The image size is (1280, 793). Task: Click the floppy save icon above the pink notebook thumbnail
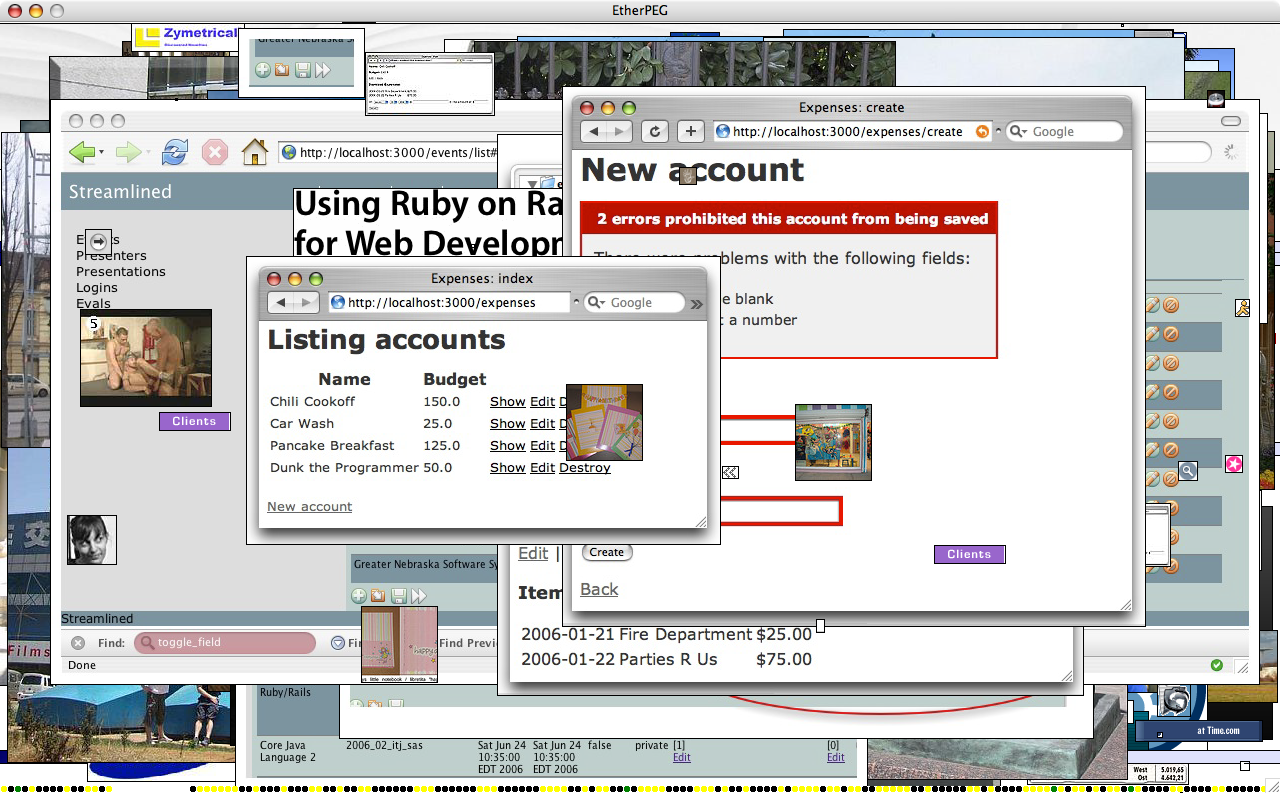click(x=398, y=596)
